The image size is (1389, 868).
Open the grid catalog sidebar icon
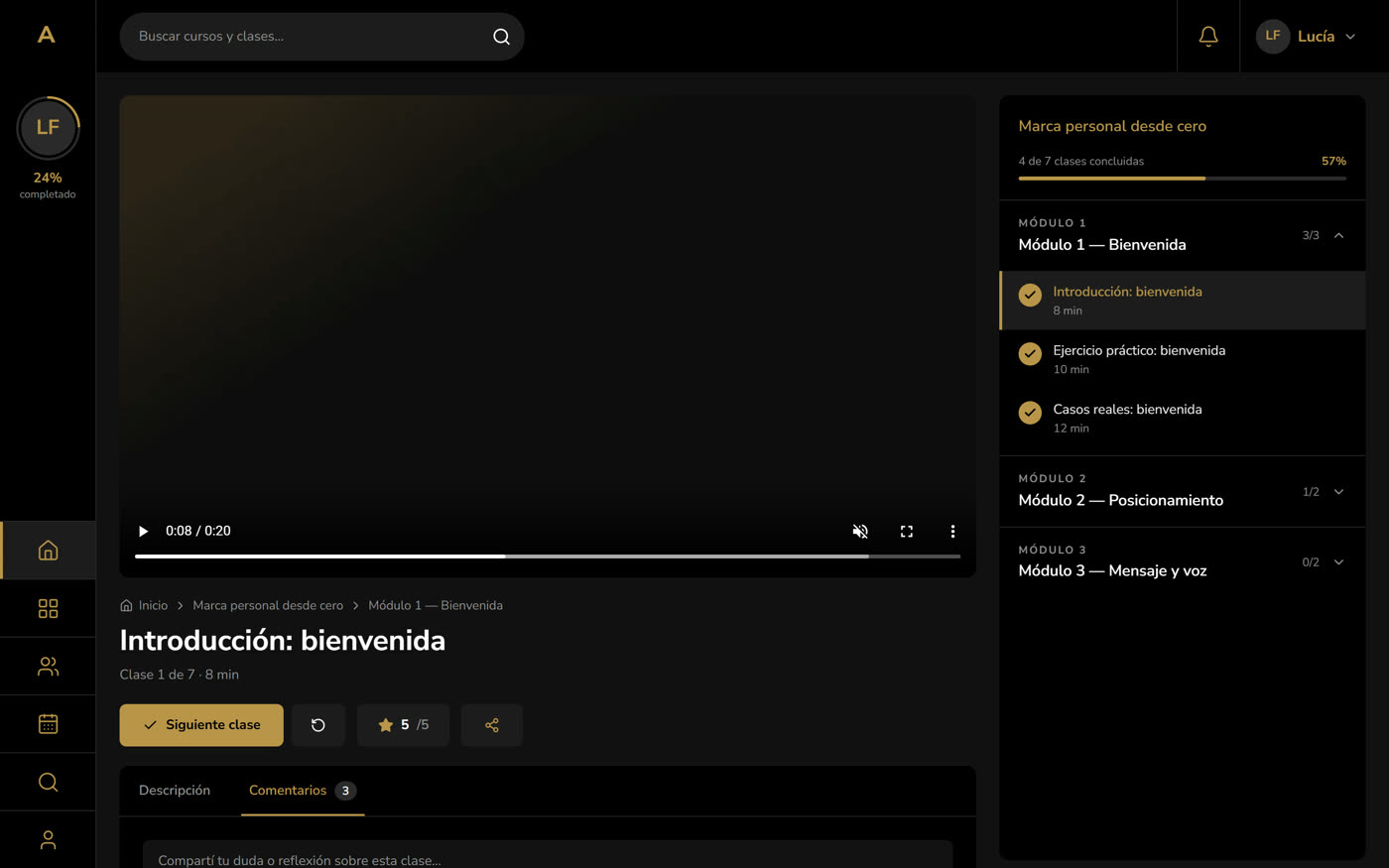point(48,608)
